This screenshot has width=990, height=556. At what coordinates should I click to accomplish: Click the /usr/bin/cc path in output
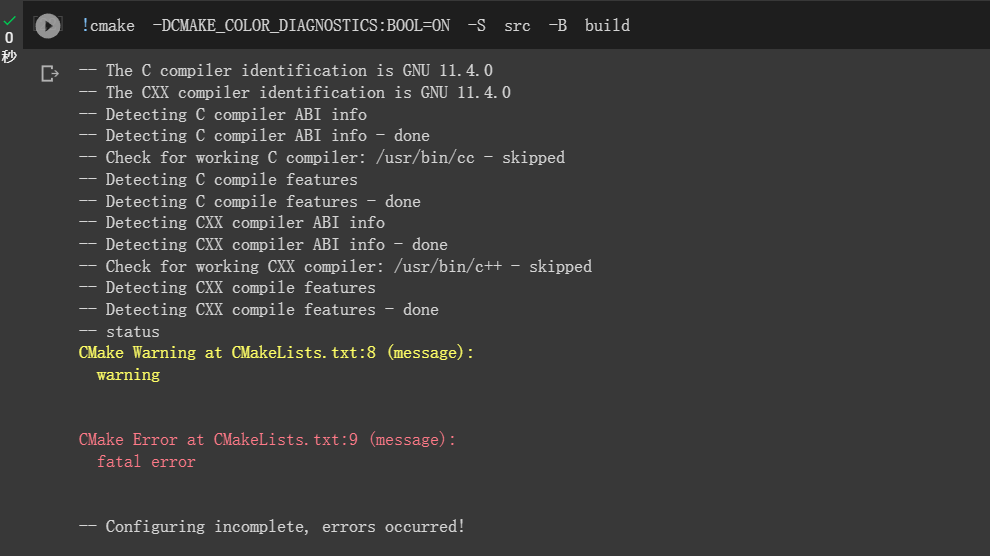pyautogui.click(x=425, y=158)
